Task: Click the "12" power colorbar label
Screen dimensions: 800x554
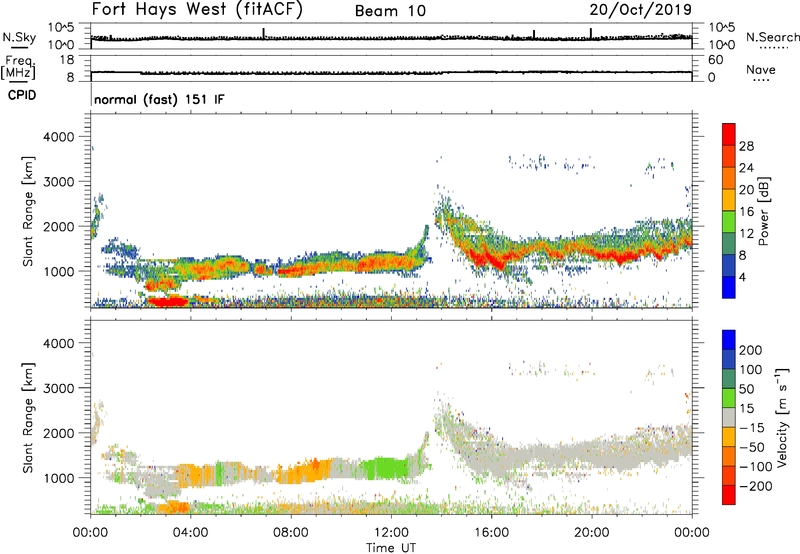Action: point(746,234)
